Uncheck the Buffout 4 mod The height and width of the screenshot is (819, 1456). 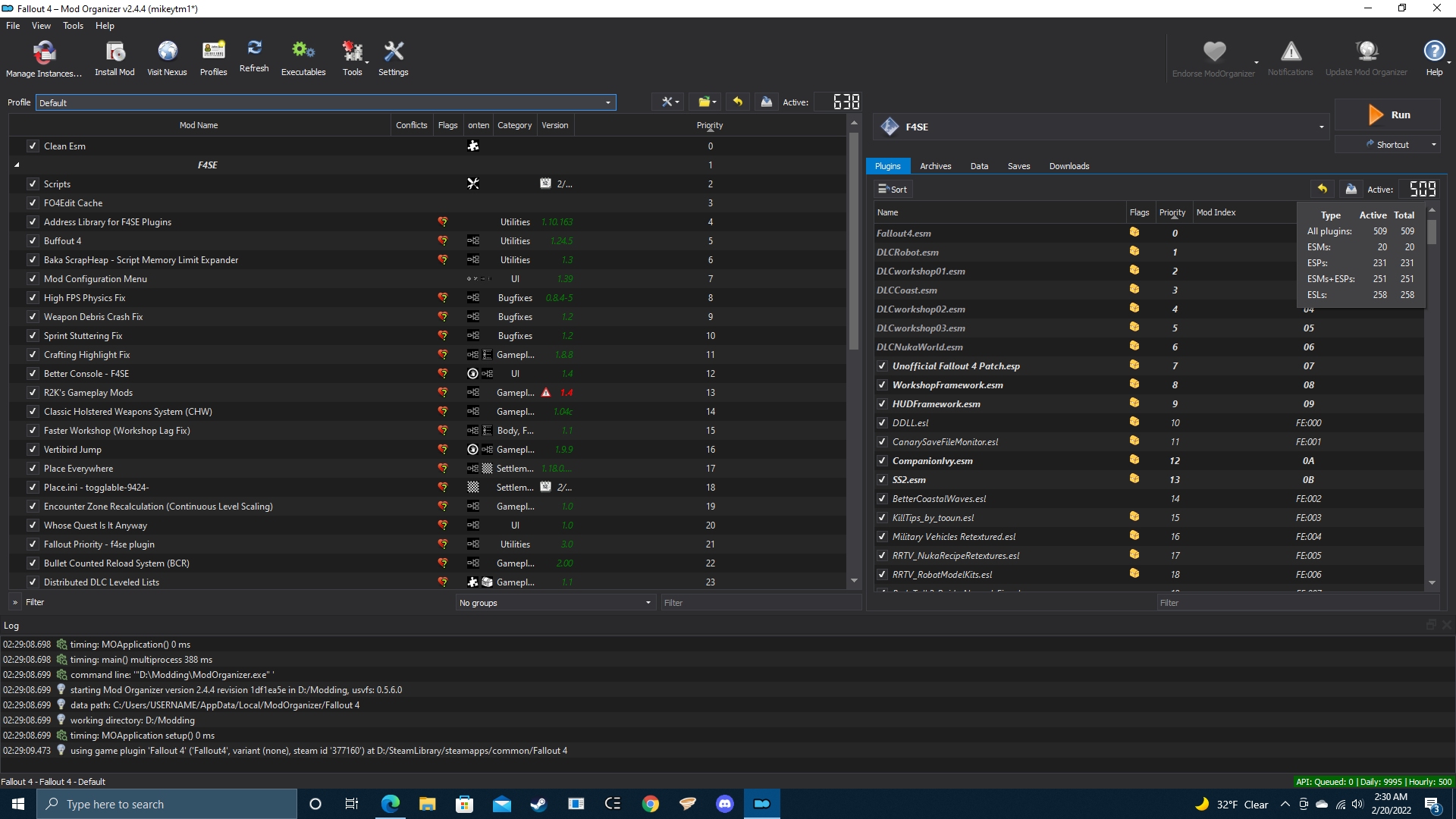[x=33, y=241]
